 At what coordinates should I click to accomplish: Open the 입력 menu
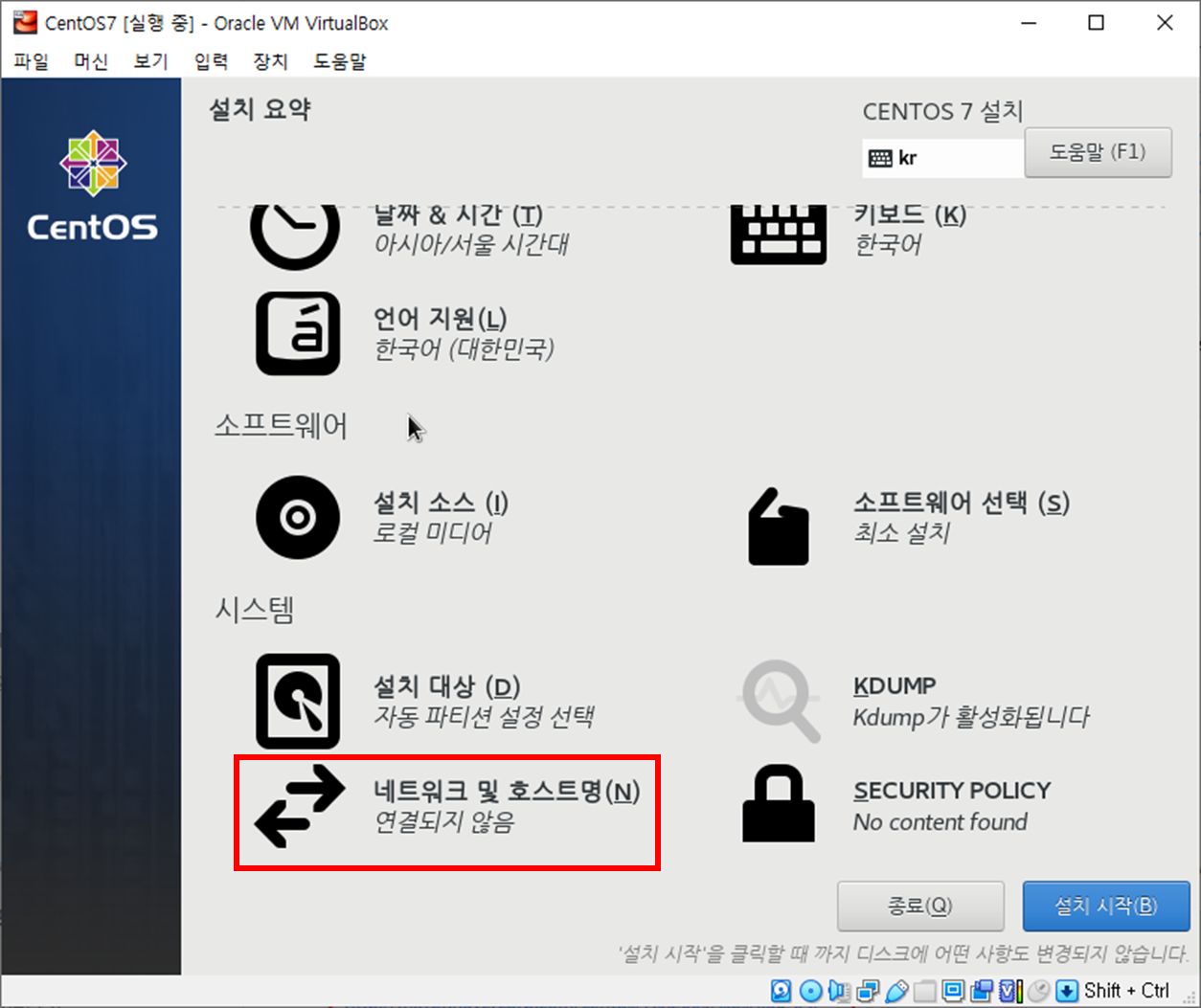coord(211,61)
